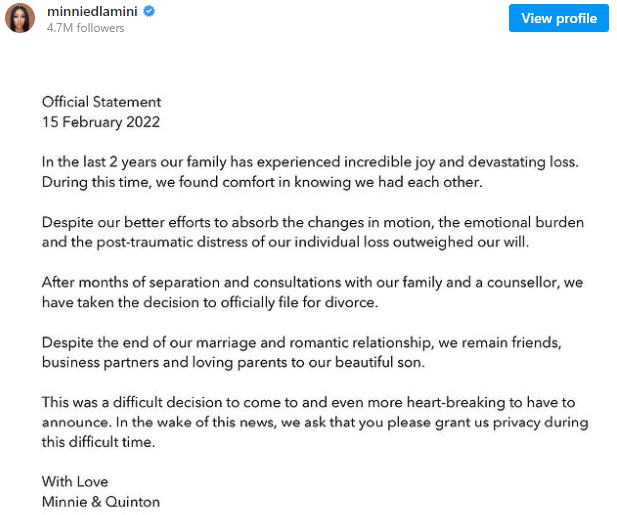Click the 'With Love' sign-off
The width and height of the screenshot is (617, 515).
point(75,482)
